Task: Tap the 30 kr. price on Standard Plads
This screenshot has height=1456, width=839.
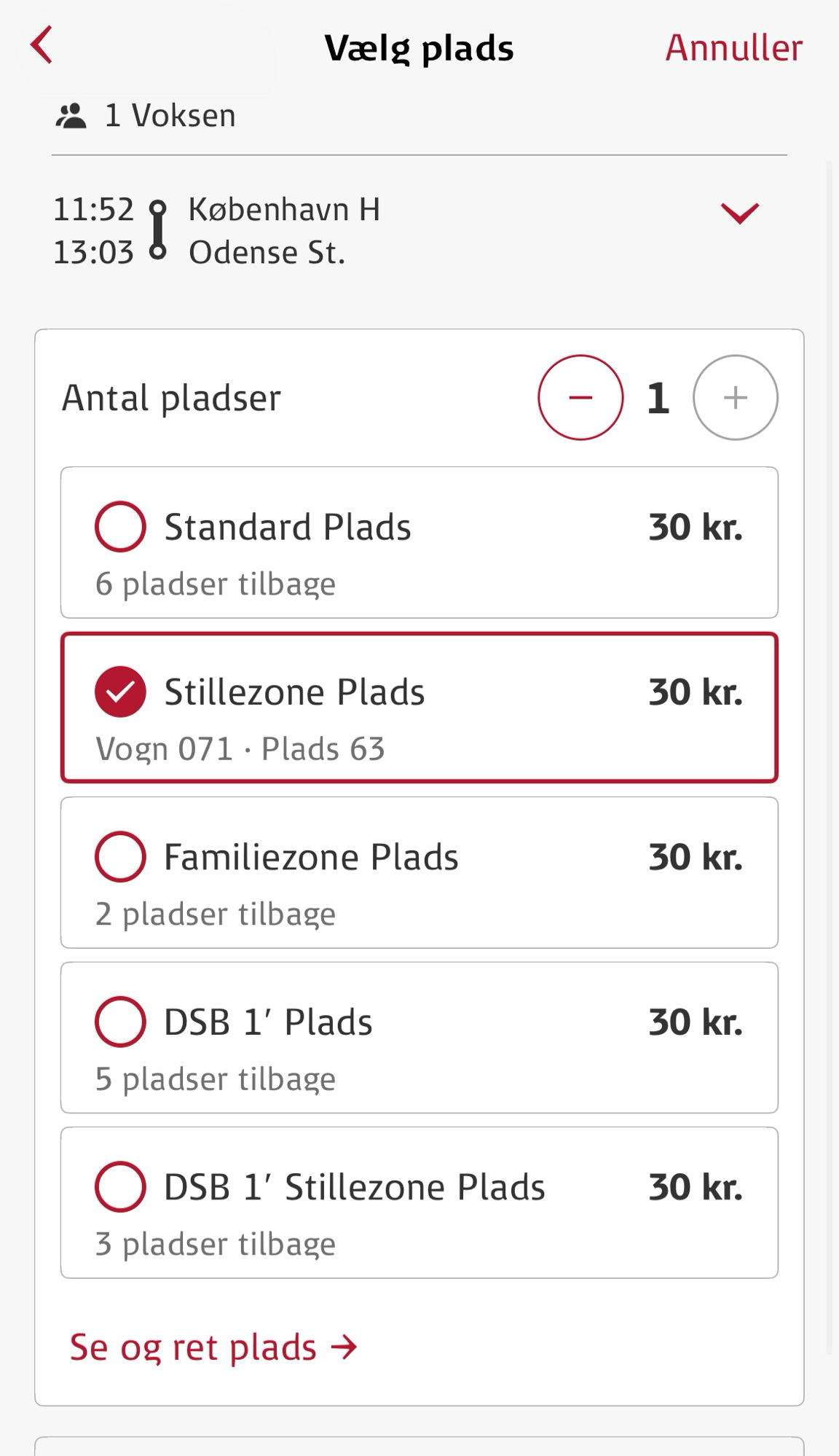Action: [696, 527]
